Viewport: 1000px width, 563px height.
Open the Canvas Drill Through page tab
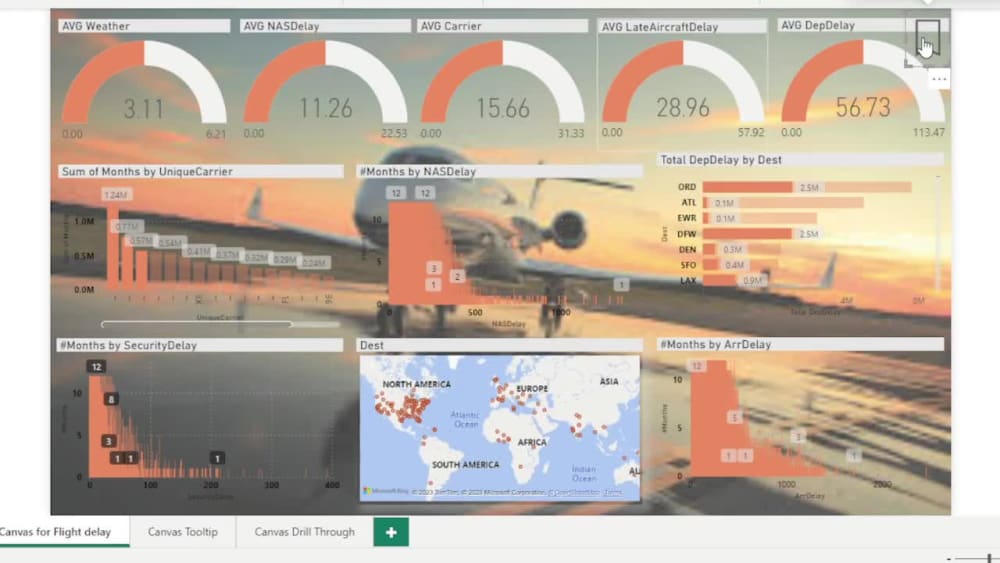304,532
